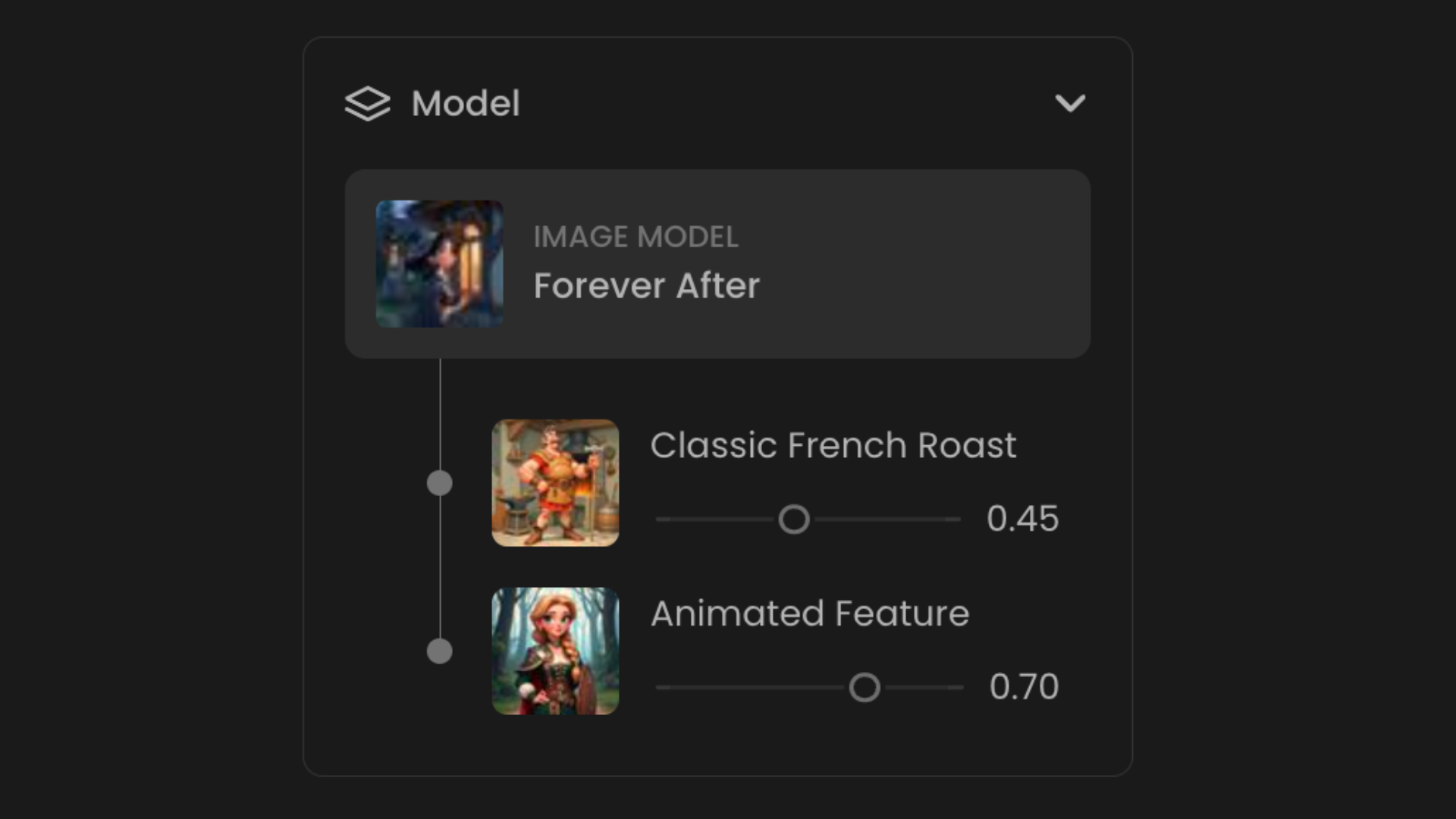Image resolution: width=1456 pixels, height=819 pixels.
Task: Click the node dot beside Animated Feature
Action: pyautogui.click(x=440, y=651)
